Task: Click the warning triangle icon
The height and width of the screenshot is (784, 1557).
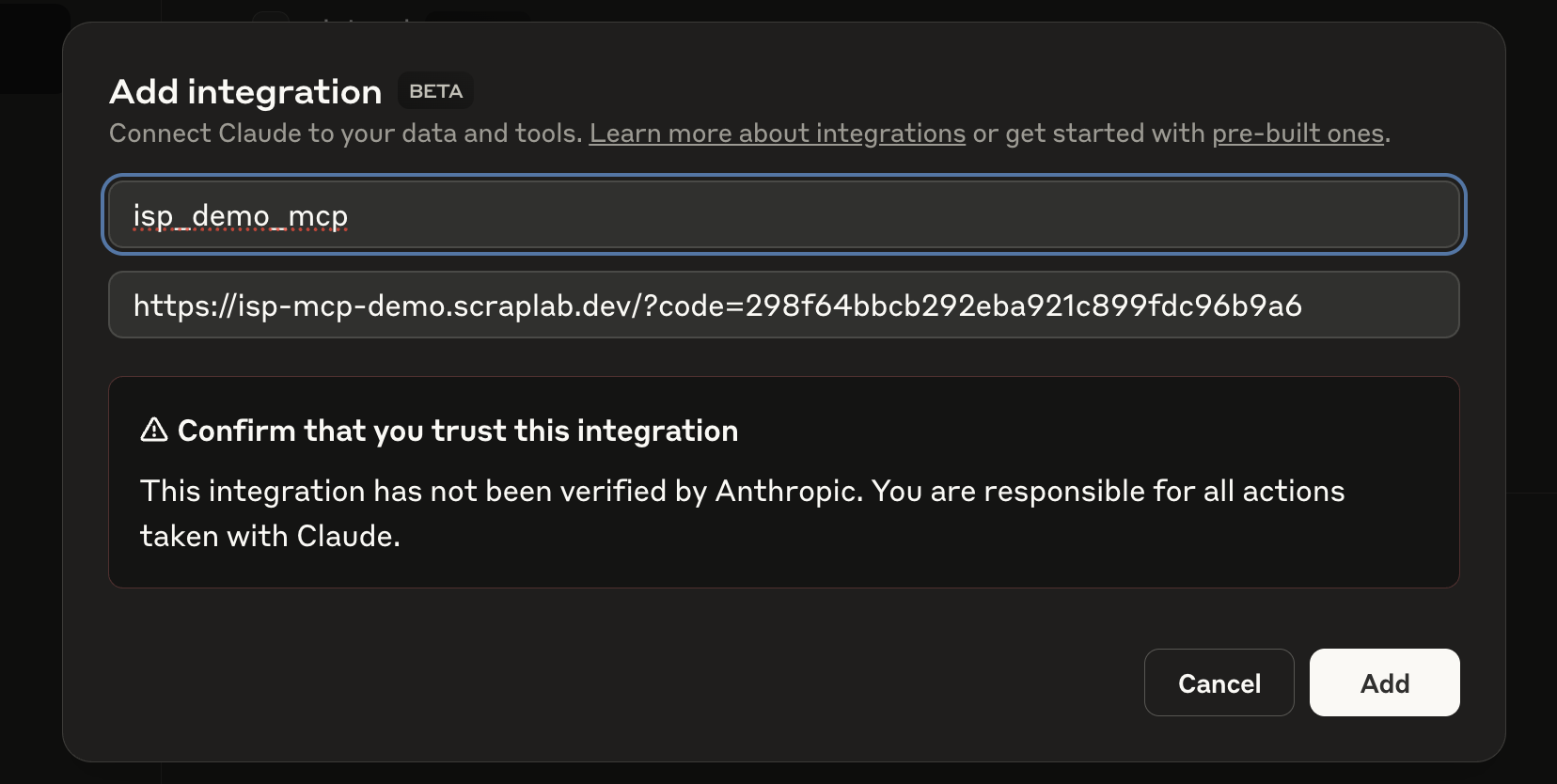Action: click(x=152, y=431)
